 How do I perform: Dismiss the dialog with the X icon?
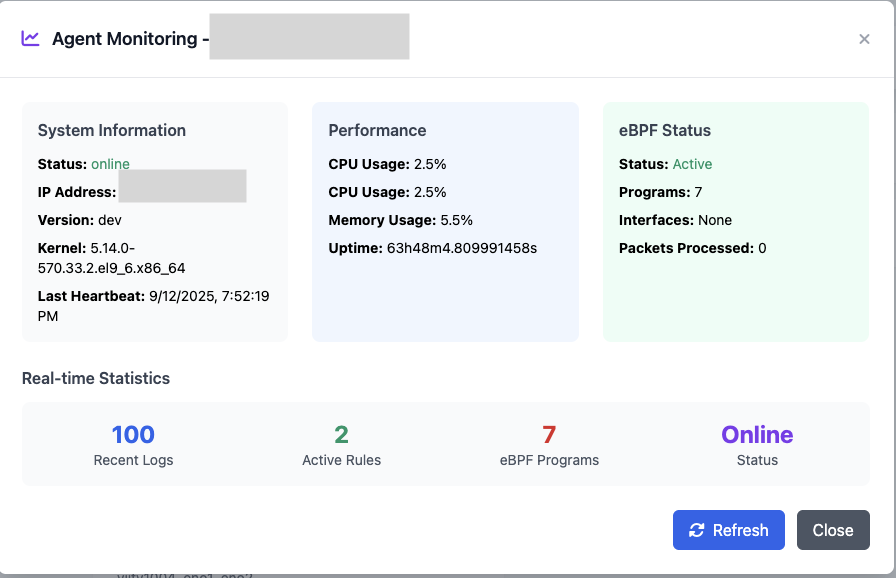[864, 39]
